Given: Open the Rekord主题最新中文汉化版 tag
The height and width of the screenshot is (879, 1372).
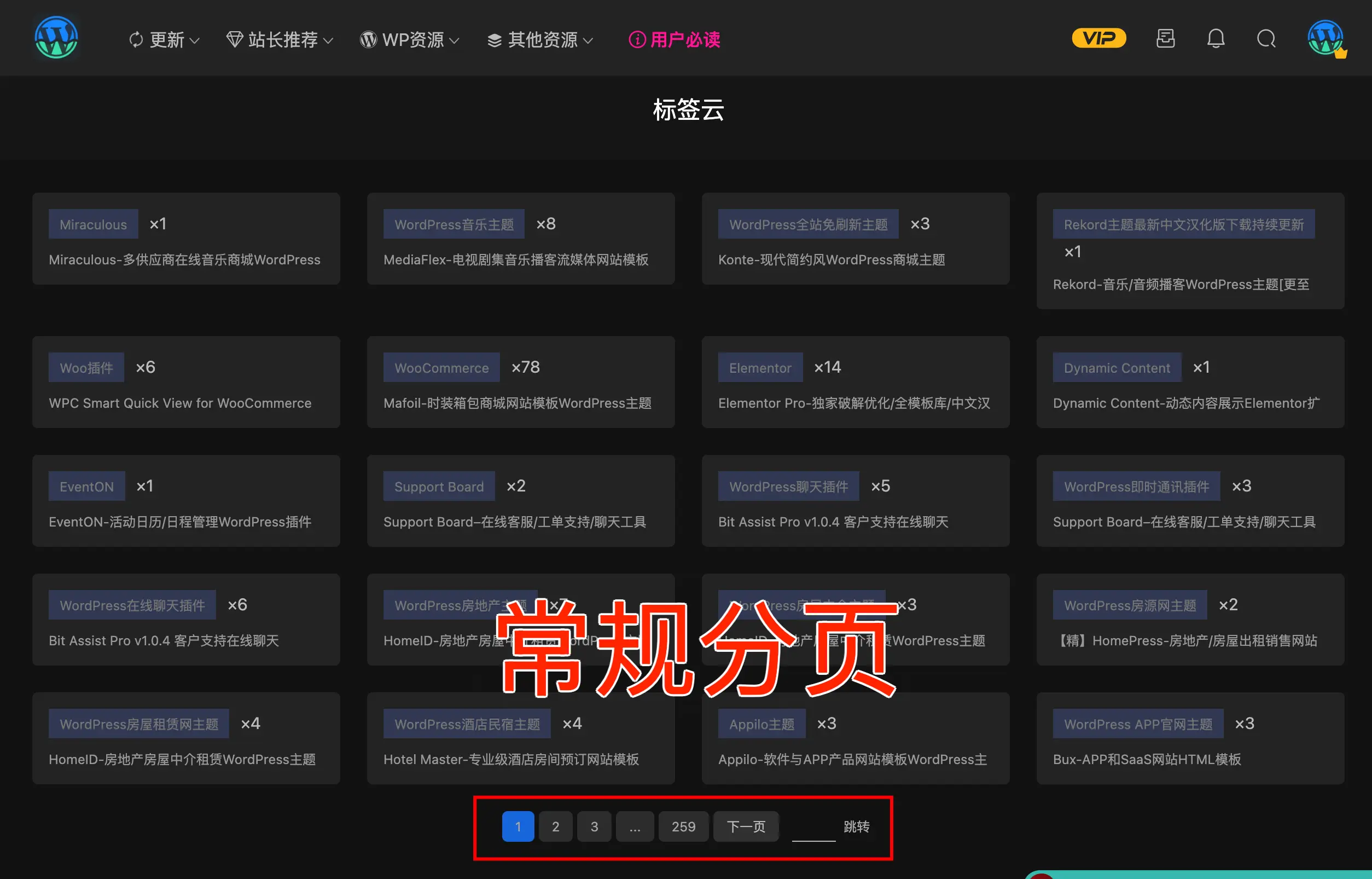Looking at the screenshot, I should [1184, 224].
